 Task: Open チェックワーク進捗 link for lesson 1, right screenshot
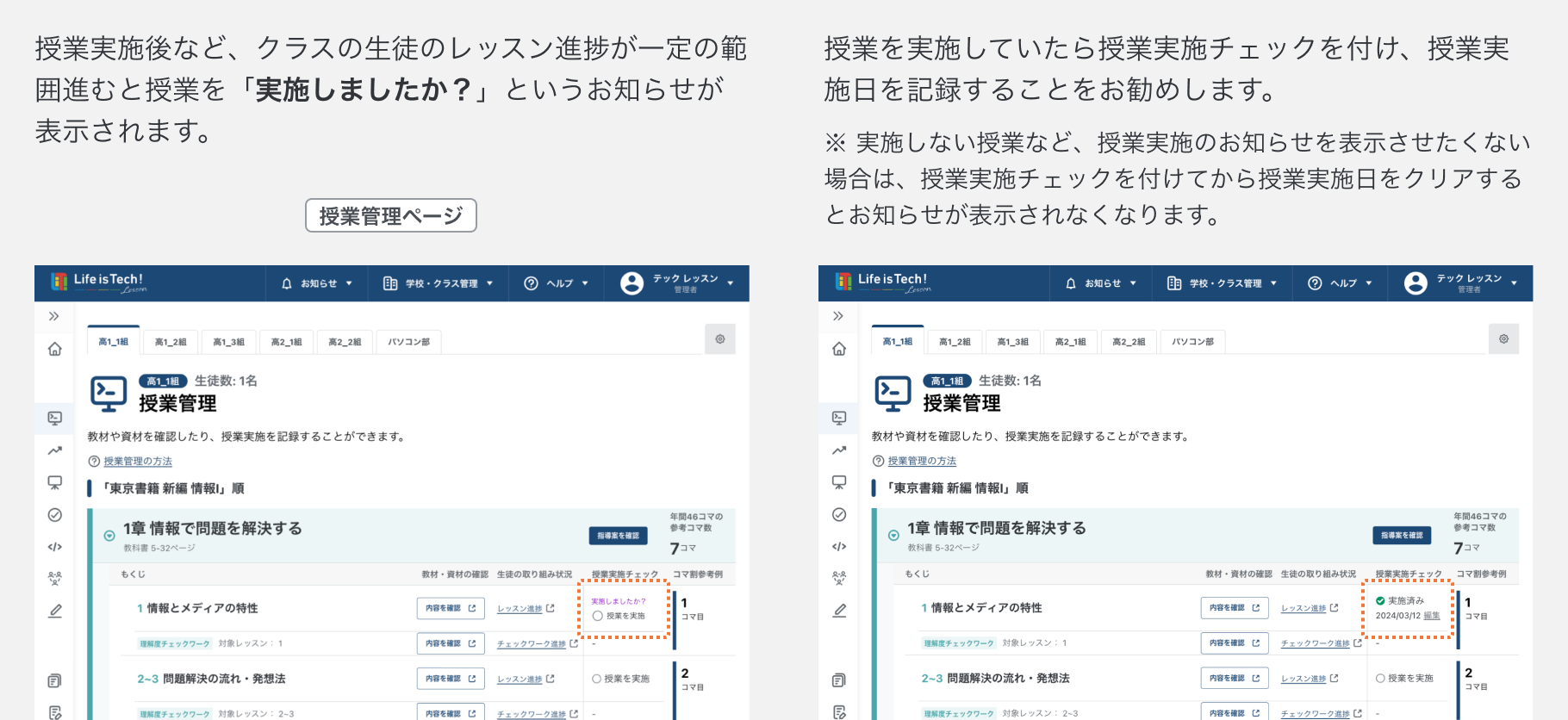click(1321, 643)
